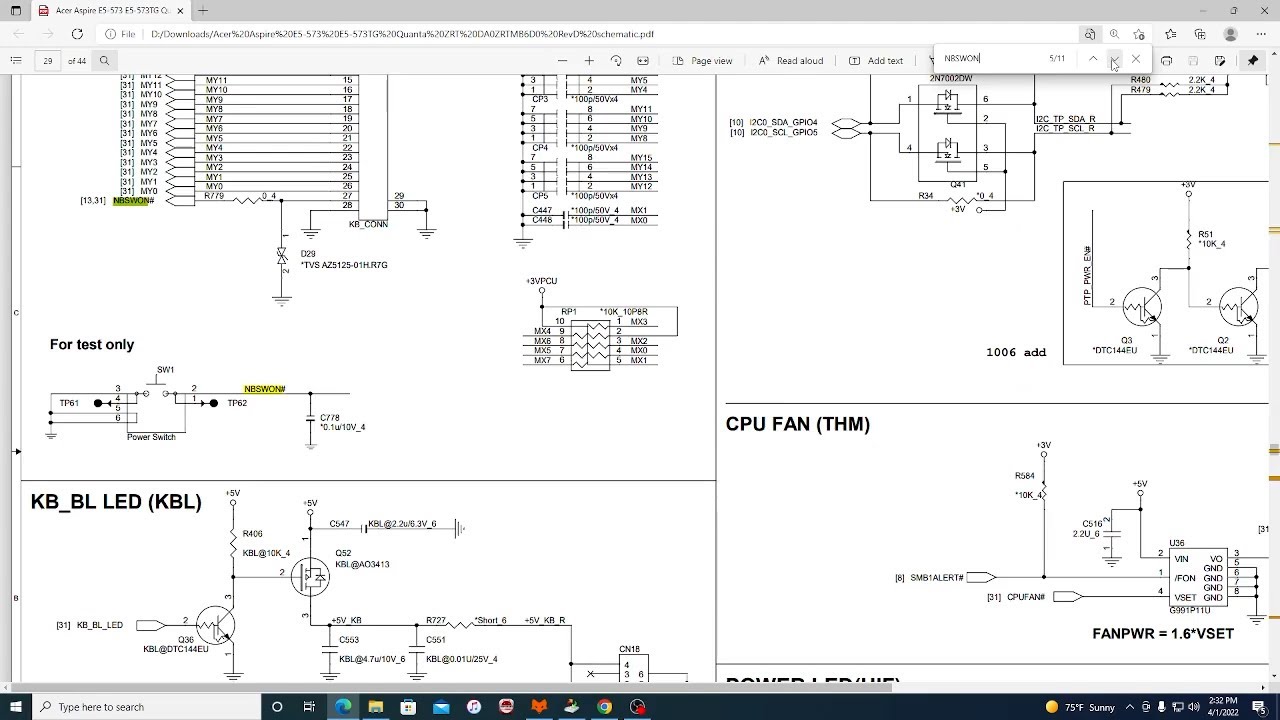View site information via File icon
1280x720 pixels.
coord(121,34)
